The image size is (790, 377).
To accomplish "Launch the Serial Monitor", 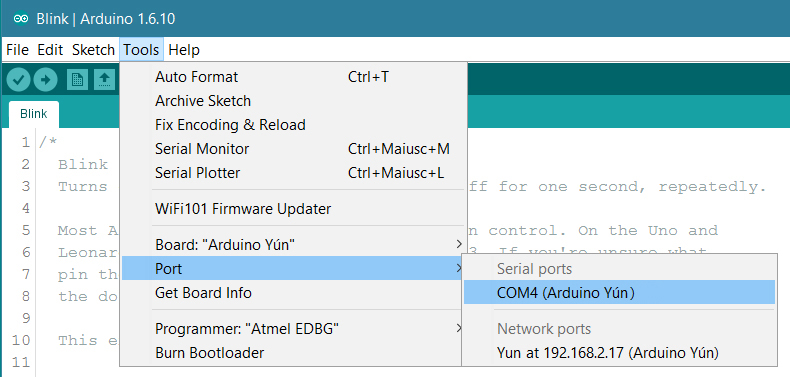I will (292, 149).
